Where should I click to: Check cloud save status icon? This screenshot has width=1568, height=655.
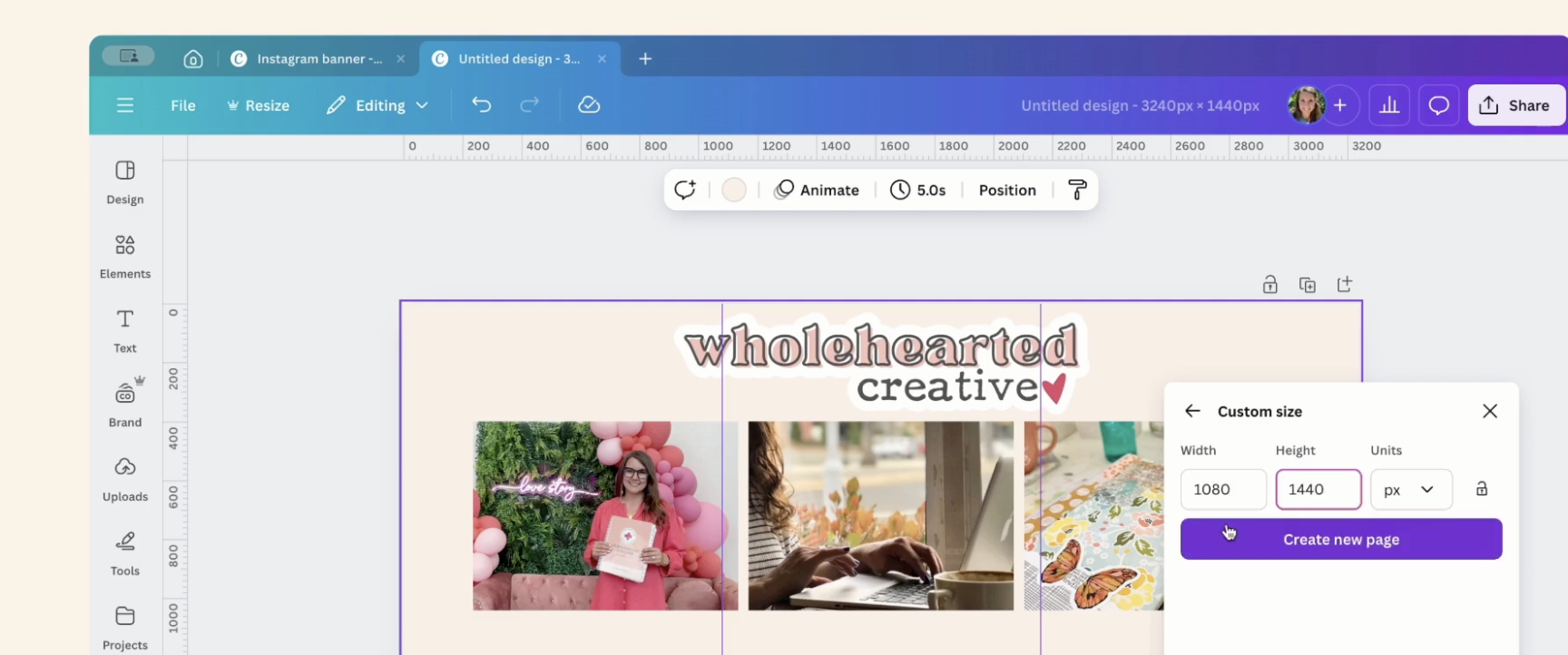[589, 105]
